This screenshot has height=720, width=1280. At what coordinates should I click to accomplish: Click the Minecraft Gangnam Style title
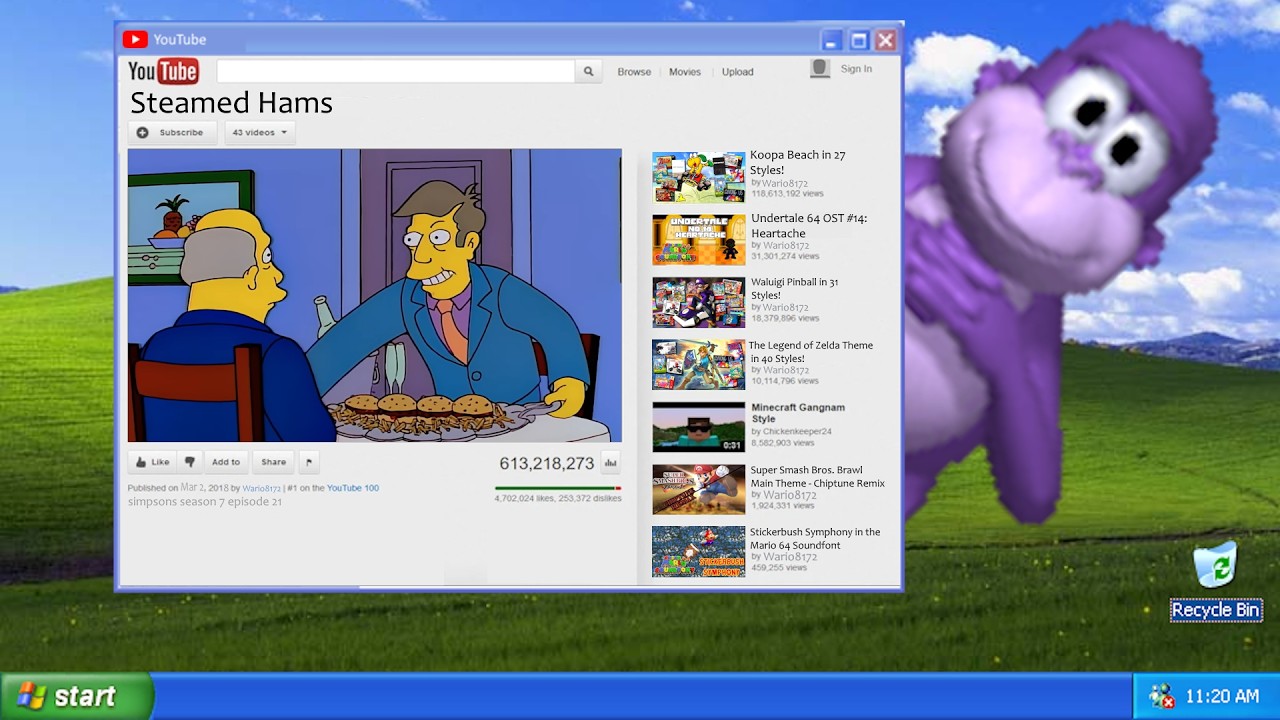tap(798, 413)
